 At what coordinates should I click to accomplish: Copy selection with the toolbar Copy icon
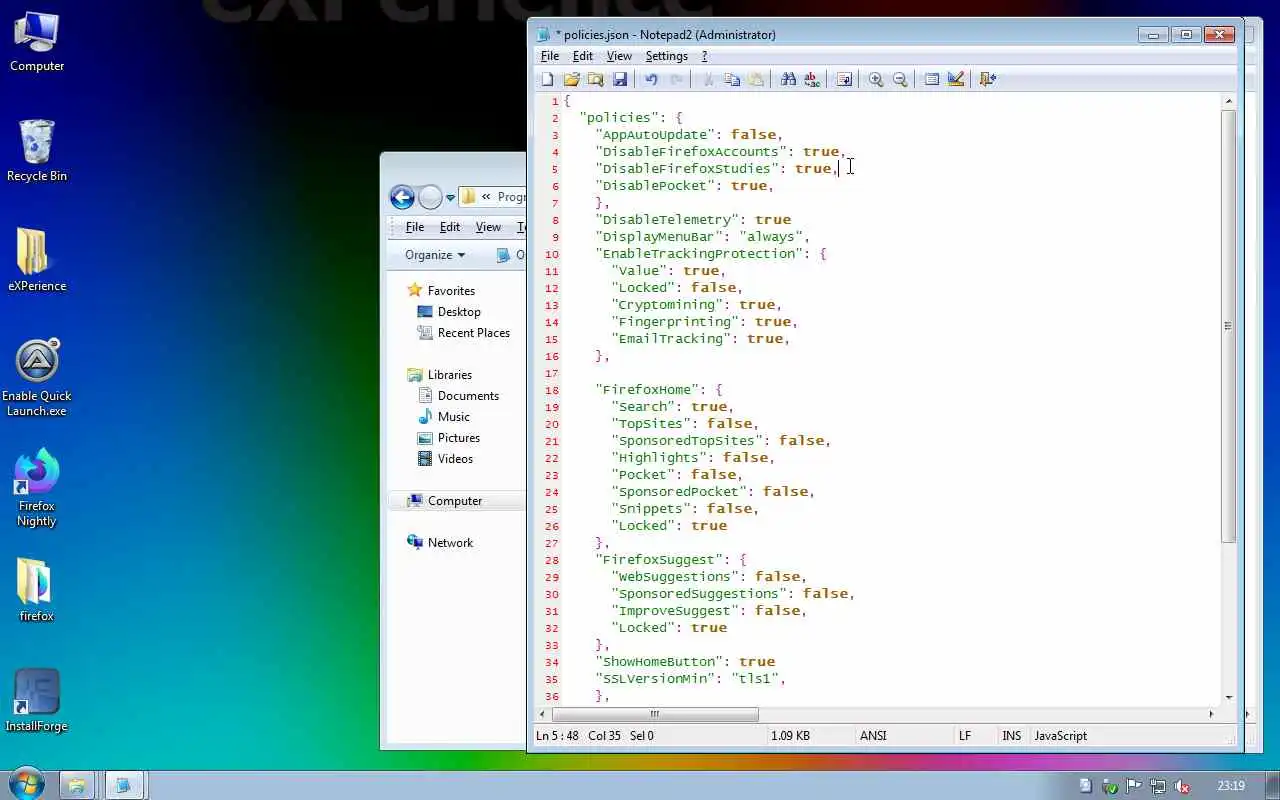732,79
